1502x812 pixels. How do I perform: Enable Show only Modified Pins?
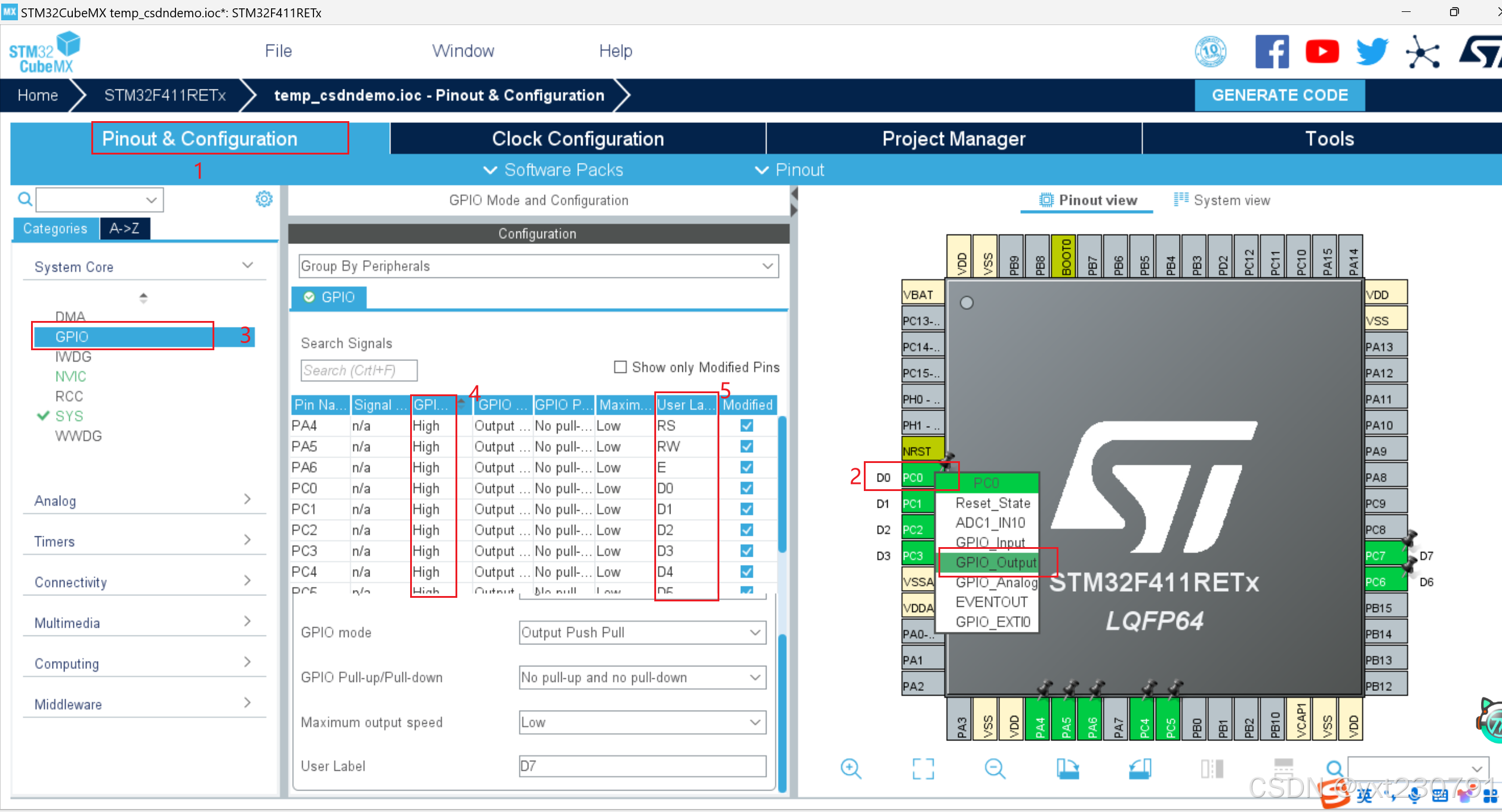[x=620, y=367]
